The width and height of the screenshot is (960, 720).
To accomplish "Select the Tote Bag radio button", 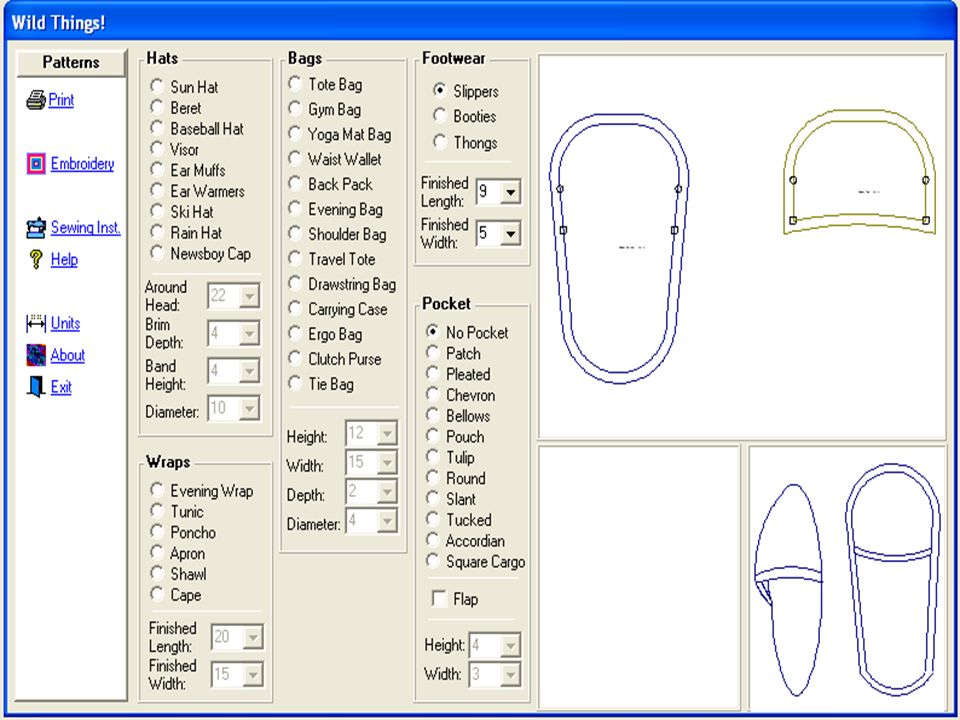I will (295, 84).
